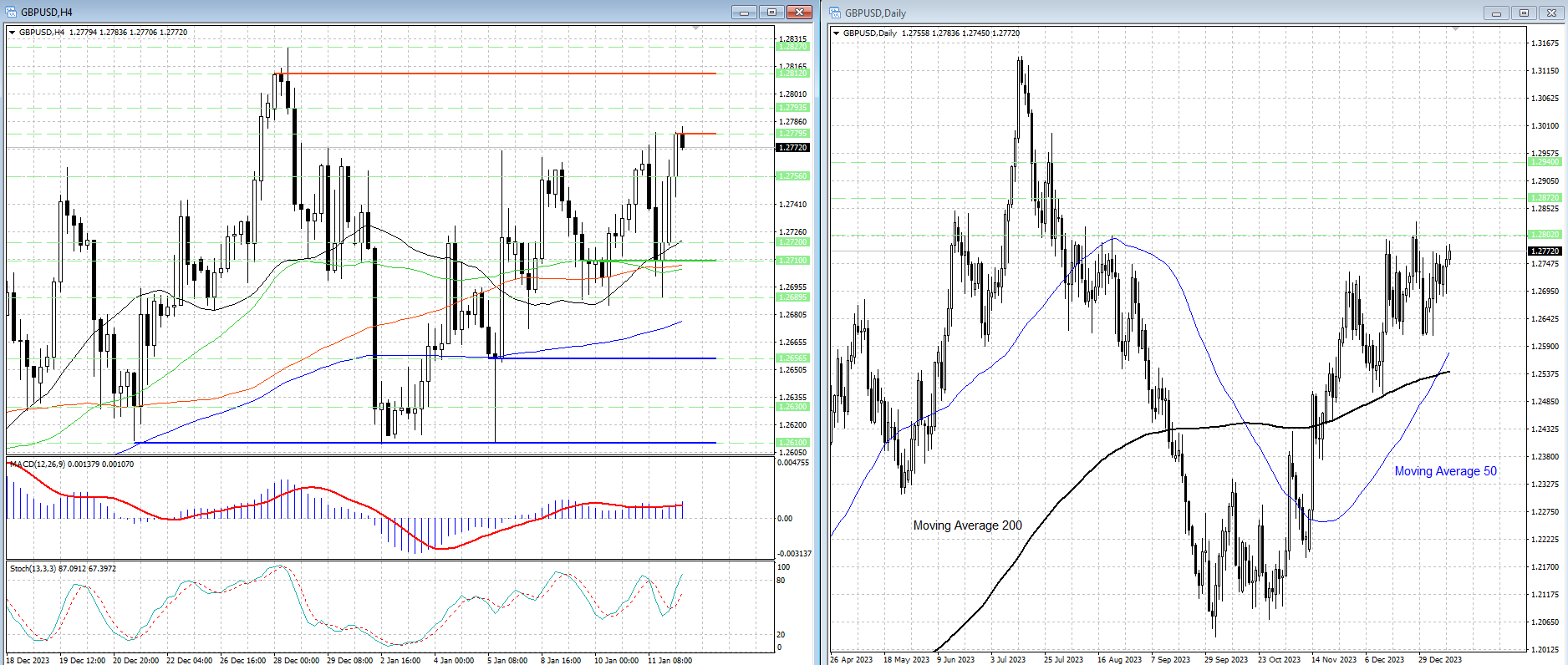This screenshot has height=665, width=1568.
Task: Select the "Moving Average 200" text label
Action: (967, 525)
